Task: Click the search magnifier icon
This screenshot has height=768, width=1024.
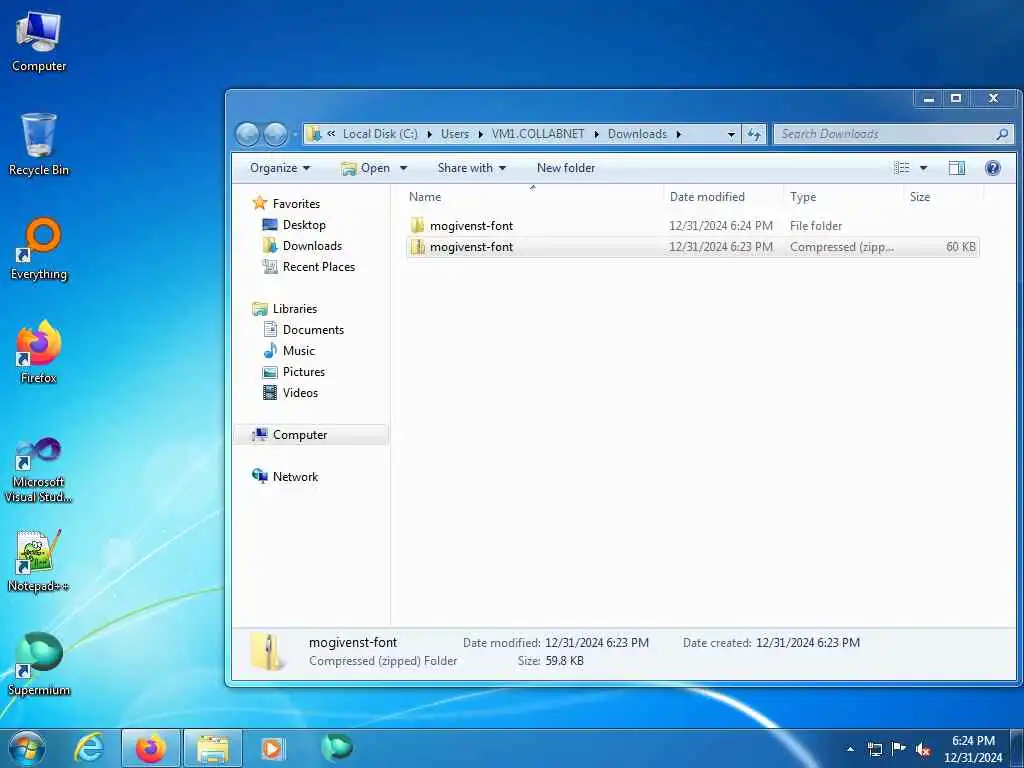Action: (1002, 134)
